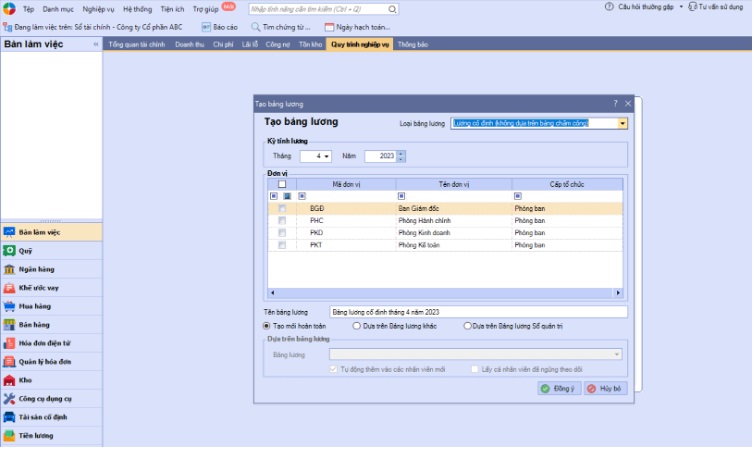Open the Cấp tổ chức column filter

[x=517, y=196]
